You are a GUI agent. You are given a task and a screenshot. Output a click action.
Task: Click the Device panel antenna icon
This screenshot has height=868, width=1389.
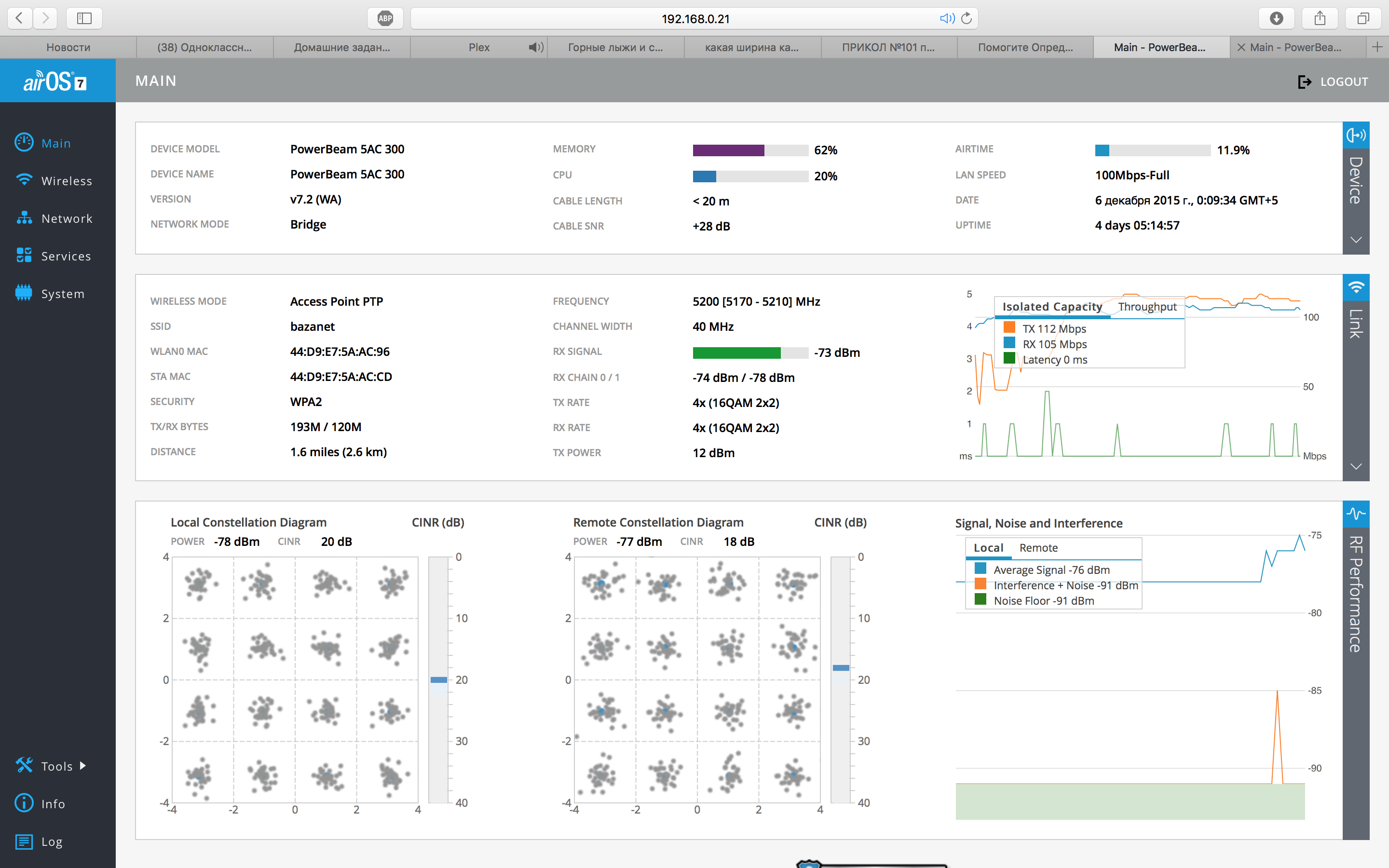[1356, 135]
